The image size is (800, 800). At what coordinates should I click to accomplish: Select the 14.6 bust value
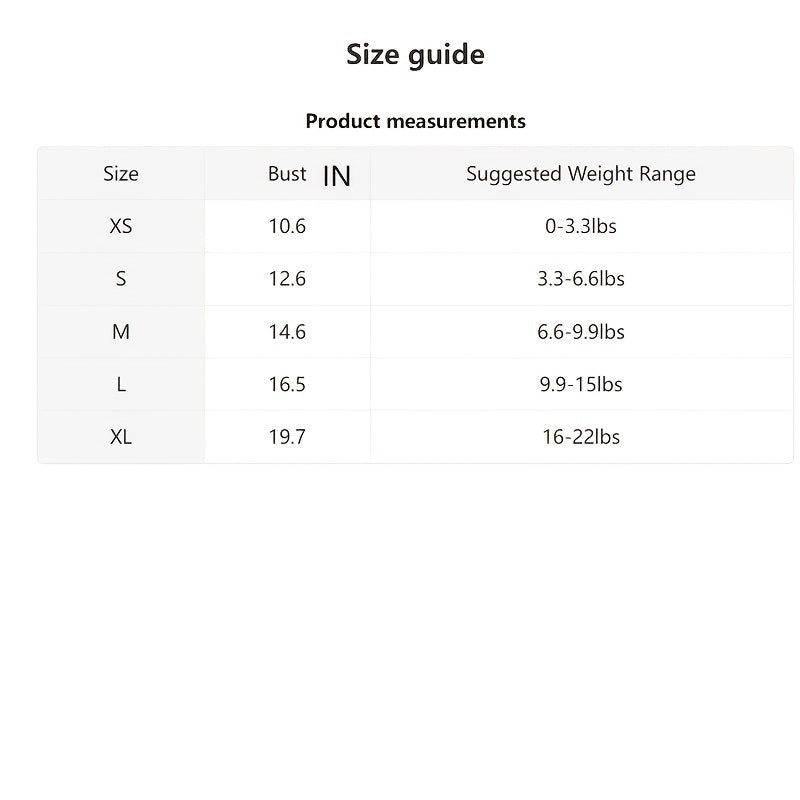tap(287, 332)
